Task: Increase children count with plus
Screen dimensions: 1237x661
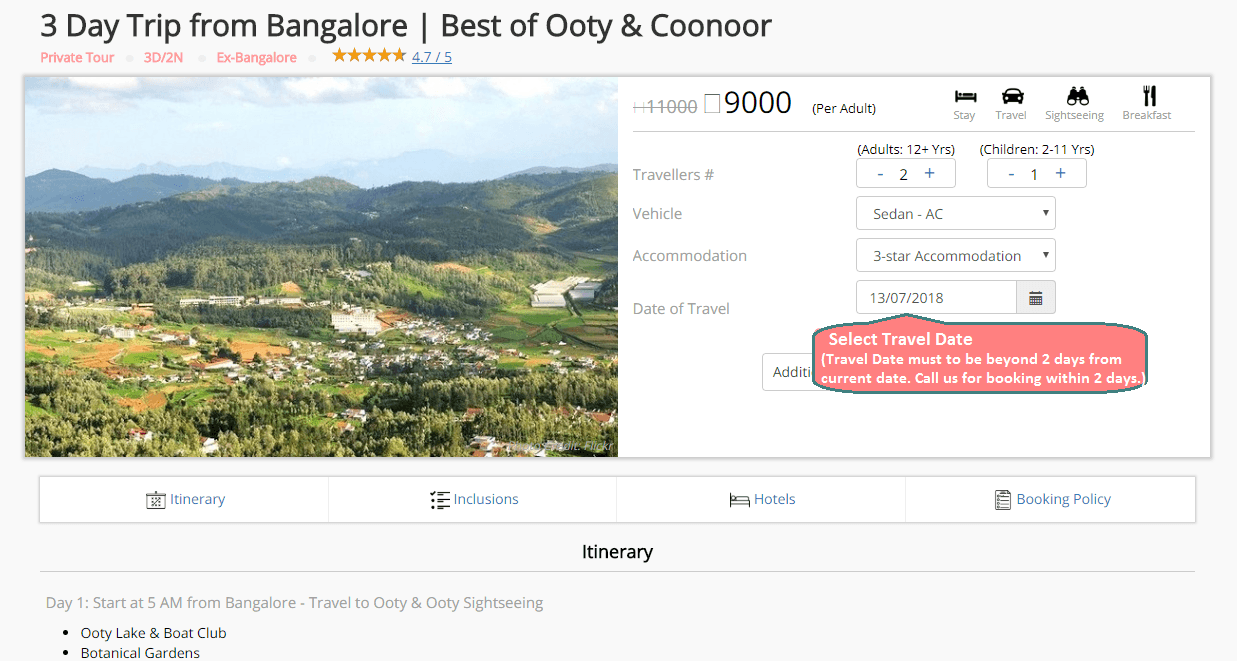Action: [x=1061, y=174]
